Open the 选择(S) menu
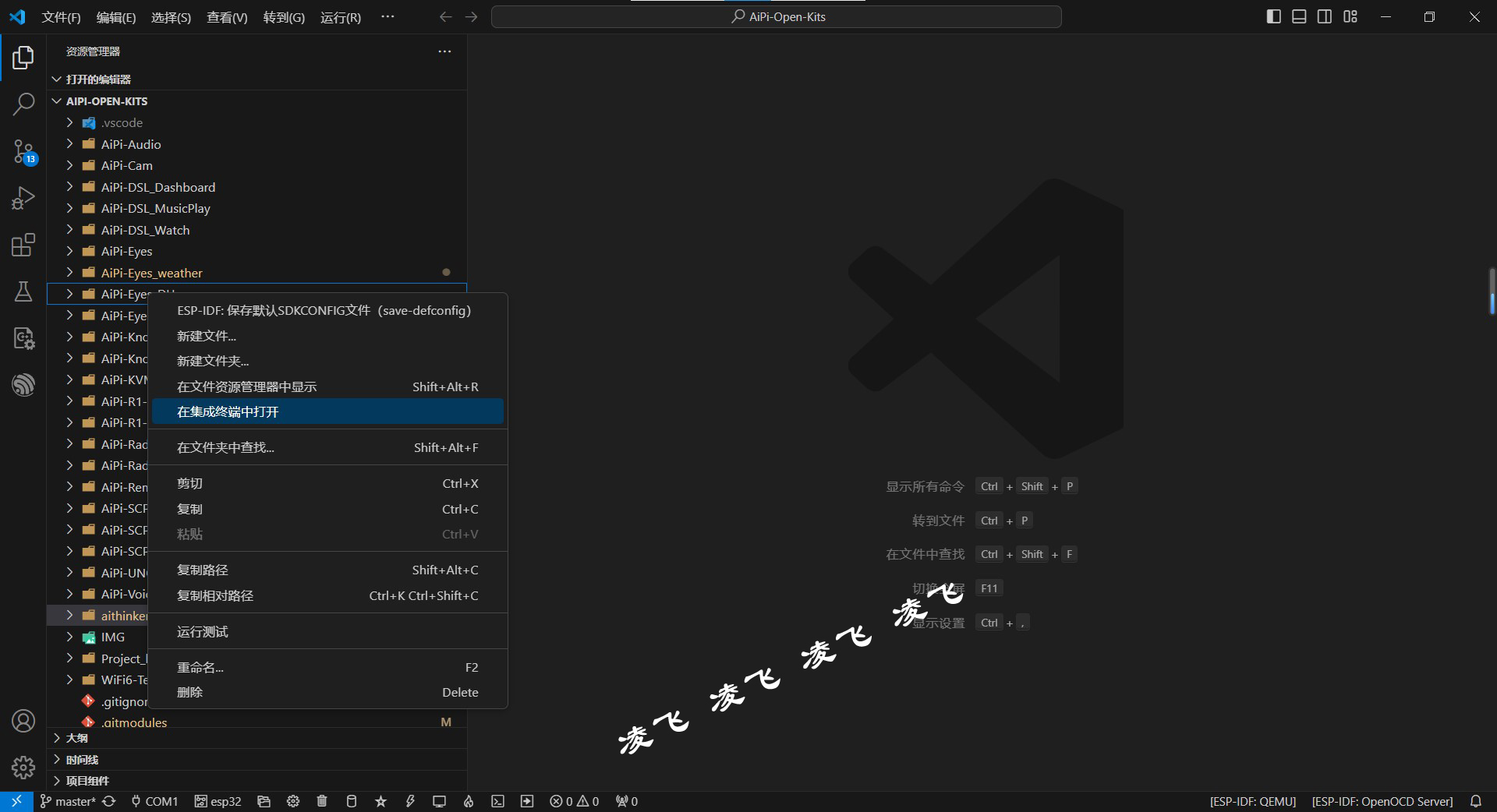The height and width of the screenshot is (812, 1497). coord(171,17)
